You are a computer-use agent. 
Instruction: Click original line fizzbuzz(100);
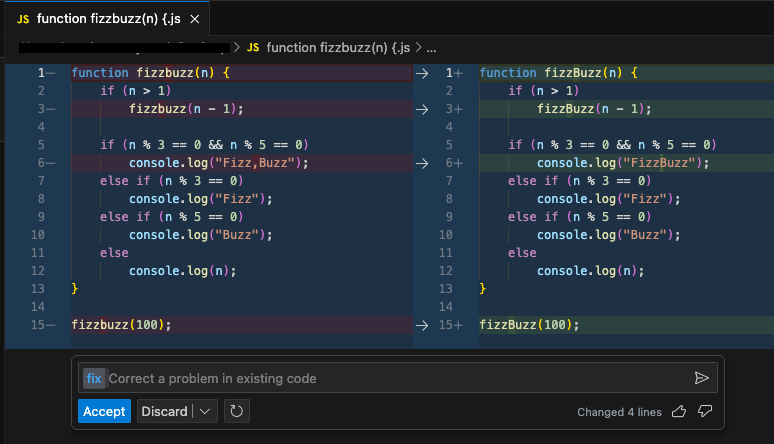(121, 325)
